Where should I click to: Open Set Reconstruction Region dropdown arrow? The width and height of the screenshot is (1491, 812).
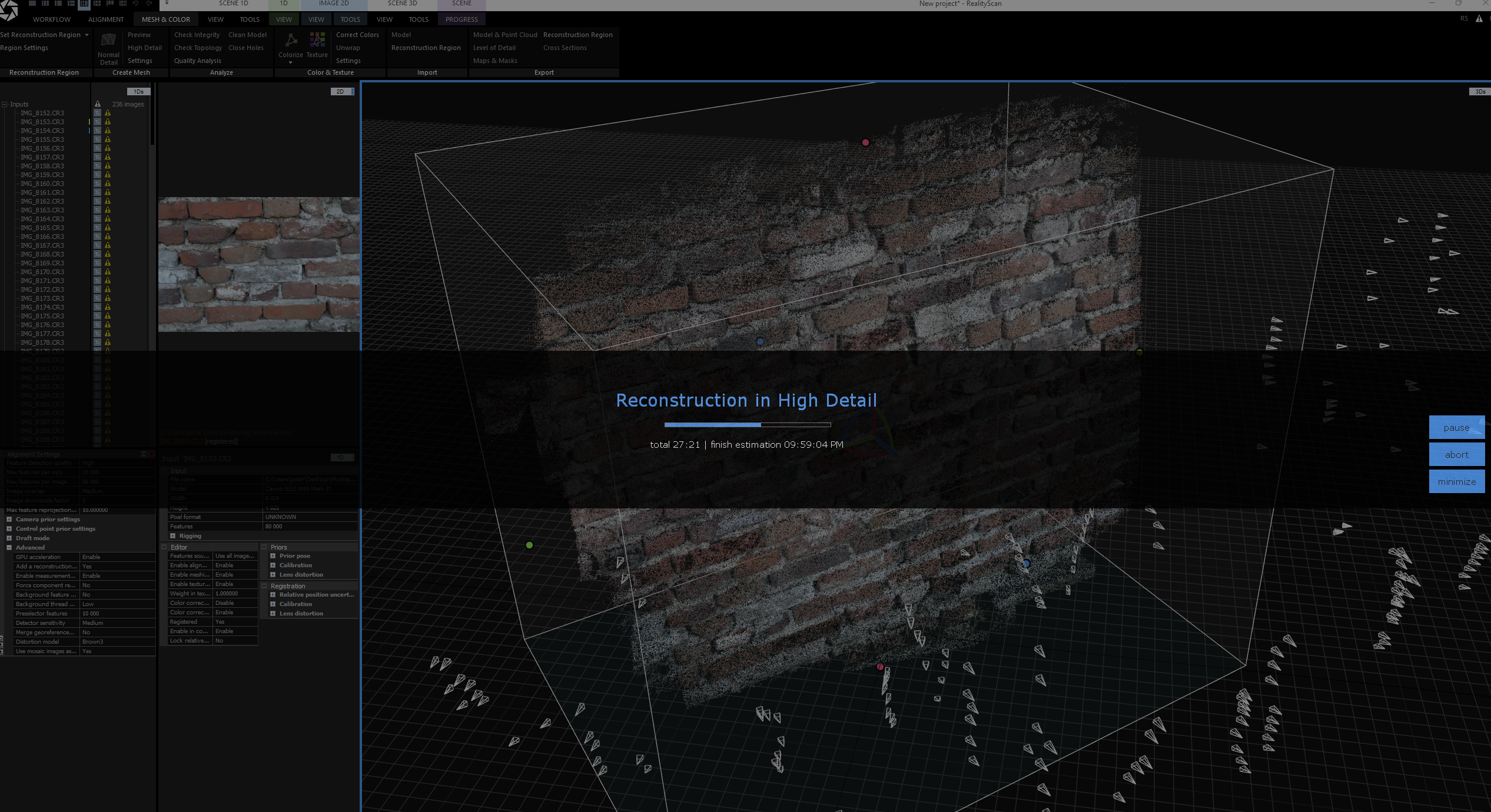(87, 35)
